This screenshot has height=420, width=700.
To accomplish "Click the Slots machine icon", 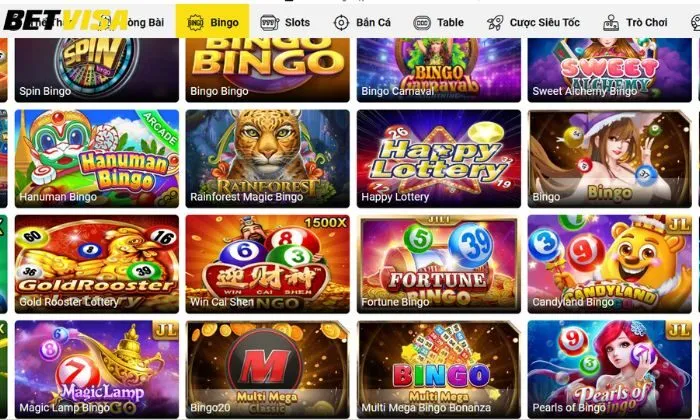I will 269,22.
